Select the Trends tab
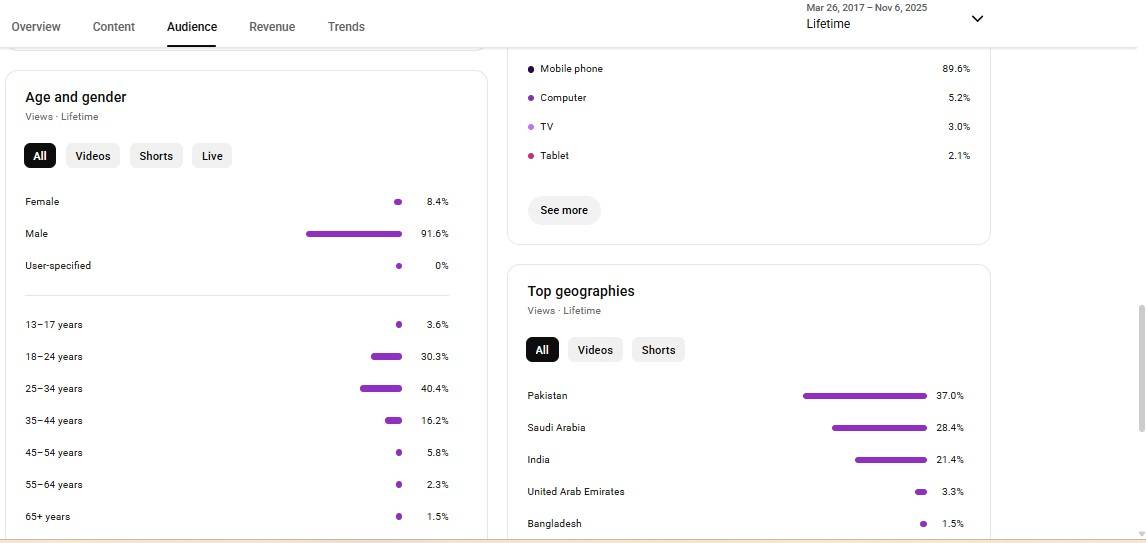Image resolution: width=1146 pixels, height=543 pixels. click(346, 27)
